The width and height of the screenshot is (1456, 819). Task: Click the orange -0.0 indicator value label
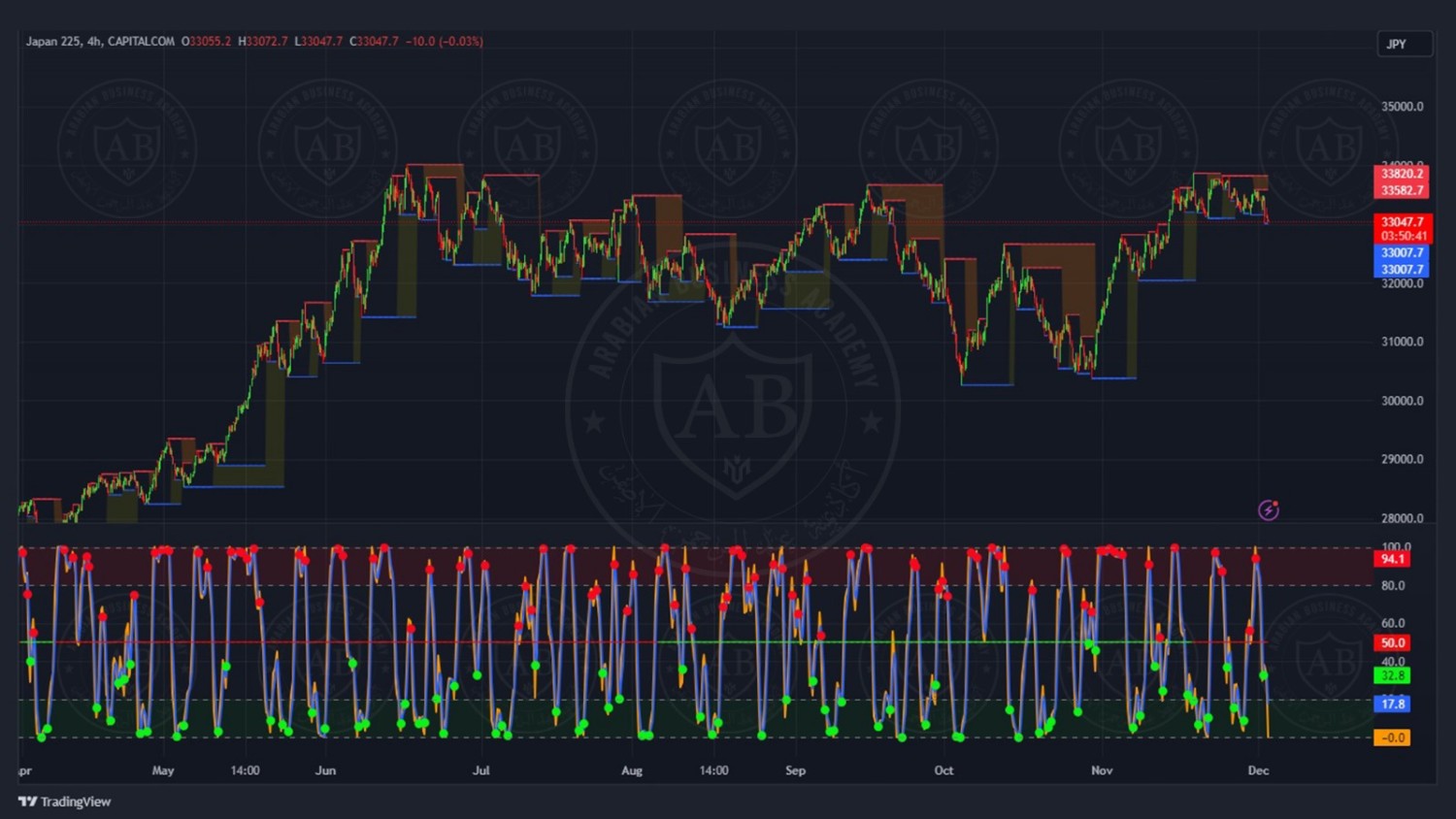(1391, 737)
